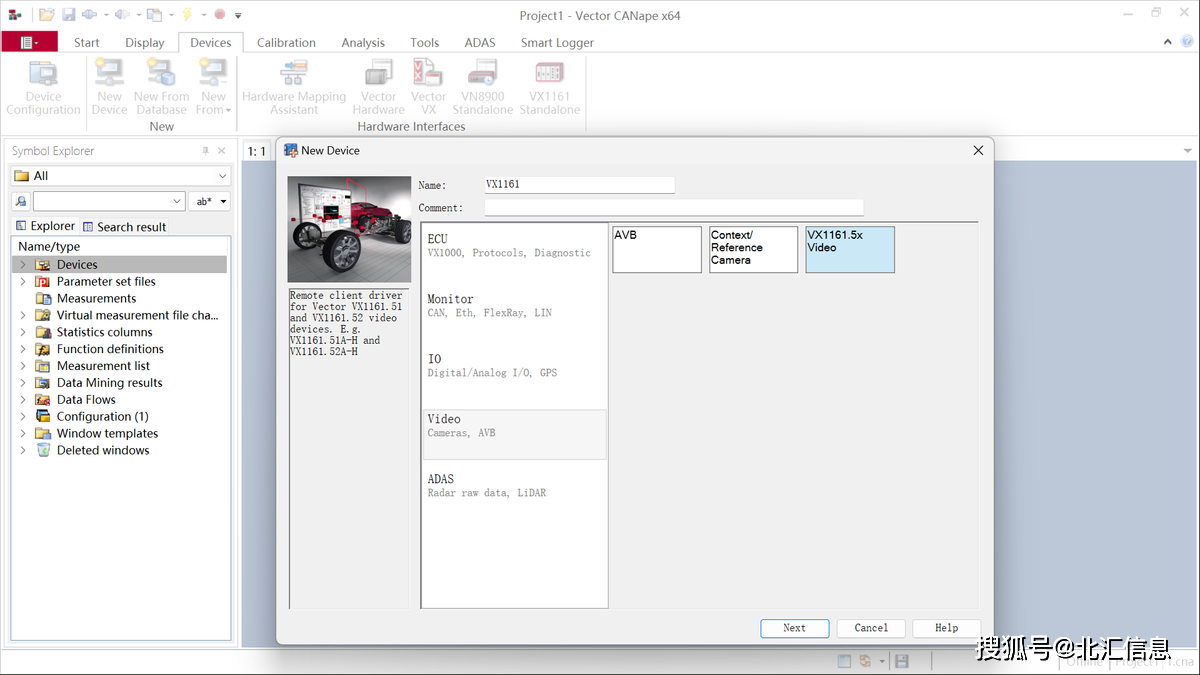Switch to the Search result tab

124,227
